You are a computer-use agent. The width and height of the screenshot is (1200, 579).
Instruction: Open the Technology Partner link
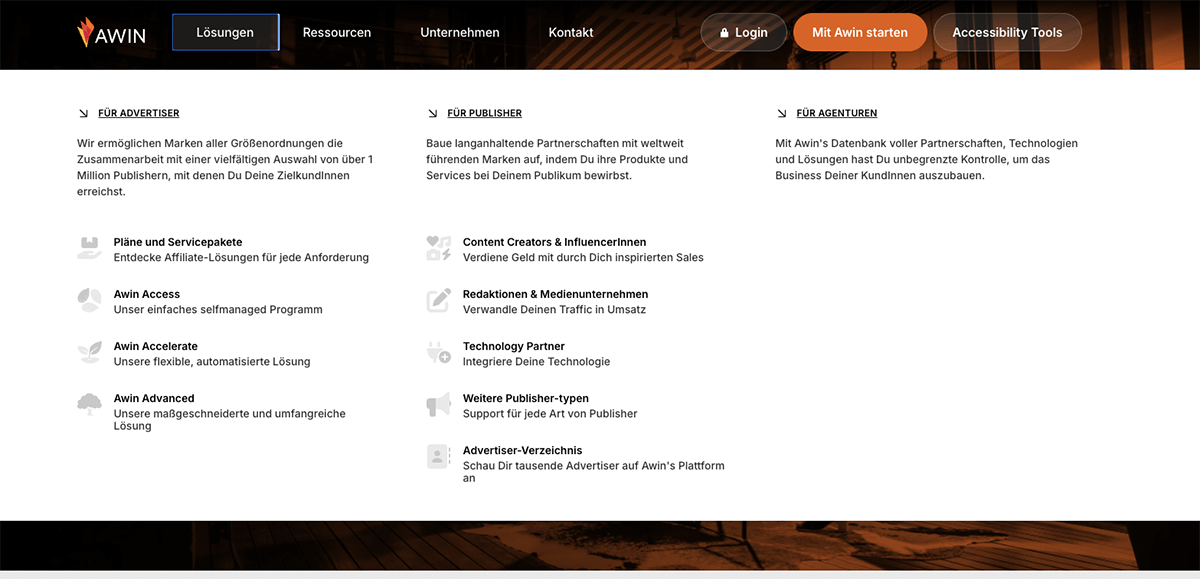click(x=514, y=346)
